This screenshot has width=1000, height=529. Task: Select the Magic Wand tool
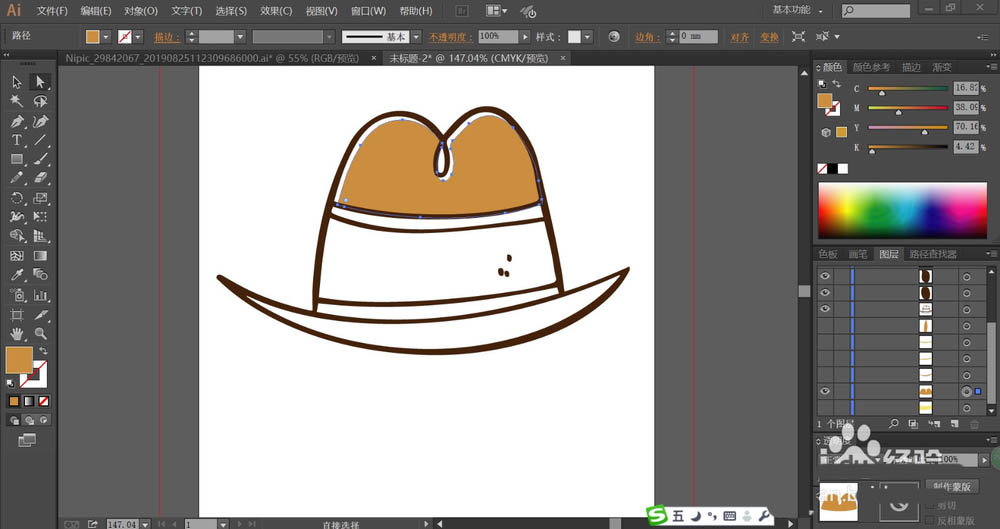tap(17, 101)
